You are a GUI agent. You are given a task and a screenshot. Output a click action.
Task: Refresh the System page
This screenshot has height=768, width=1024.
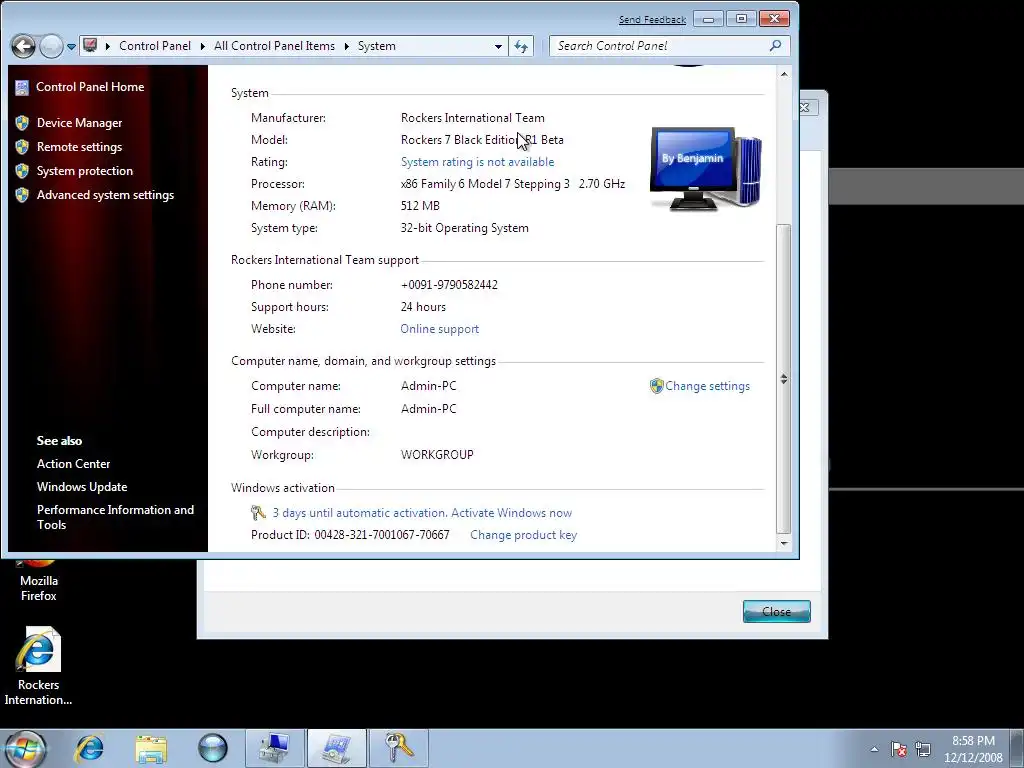521,46
